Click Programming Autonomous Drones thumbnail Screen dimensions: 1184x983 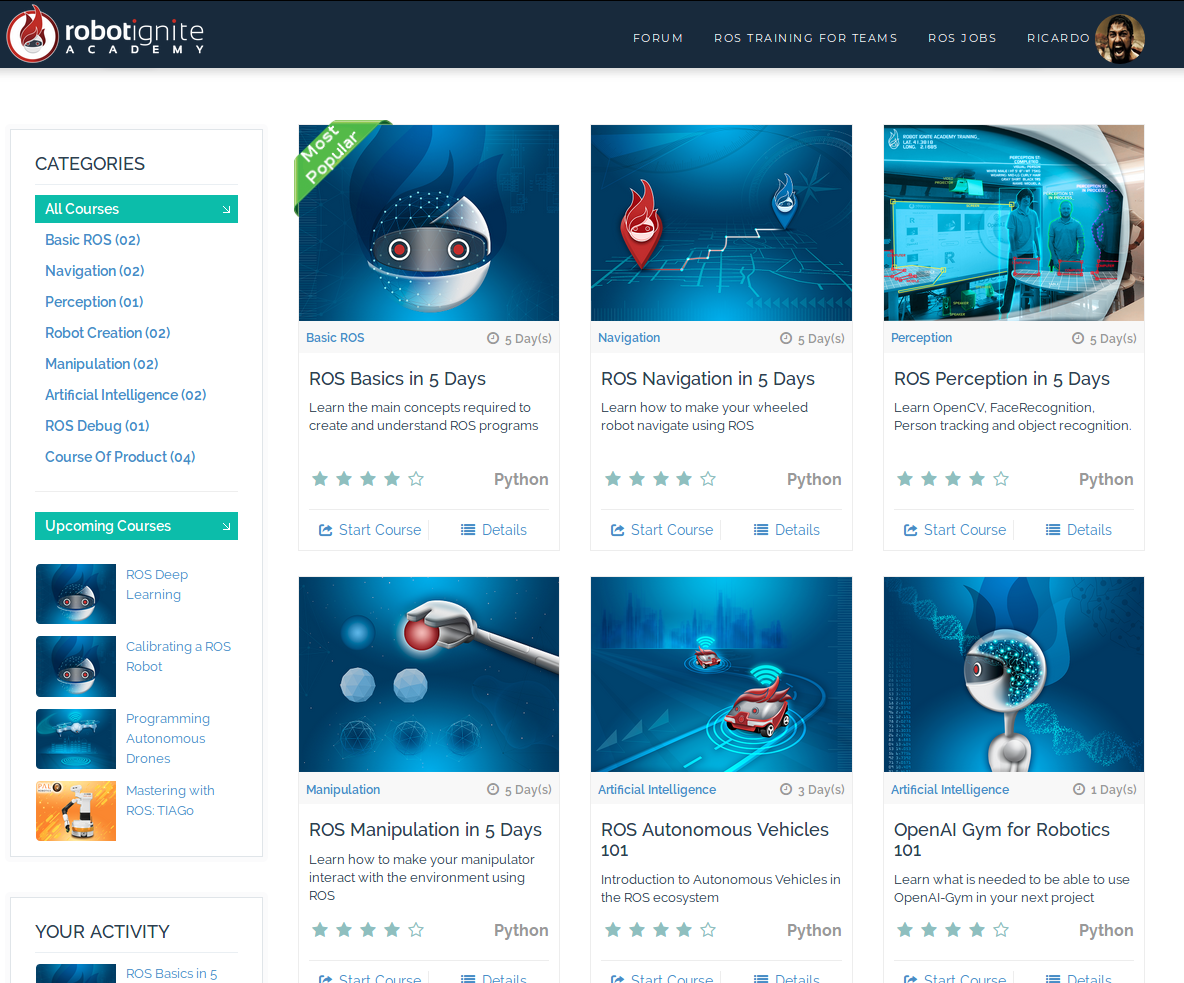[76, 738]
